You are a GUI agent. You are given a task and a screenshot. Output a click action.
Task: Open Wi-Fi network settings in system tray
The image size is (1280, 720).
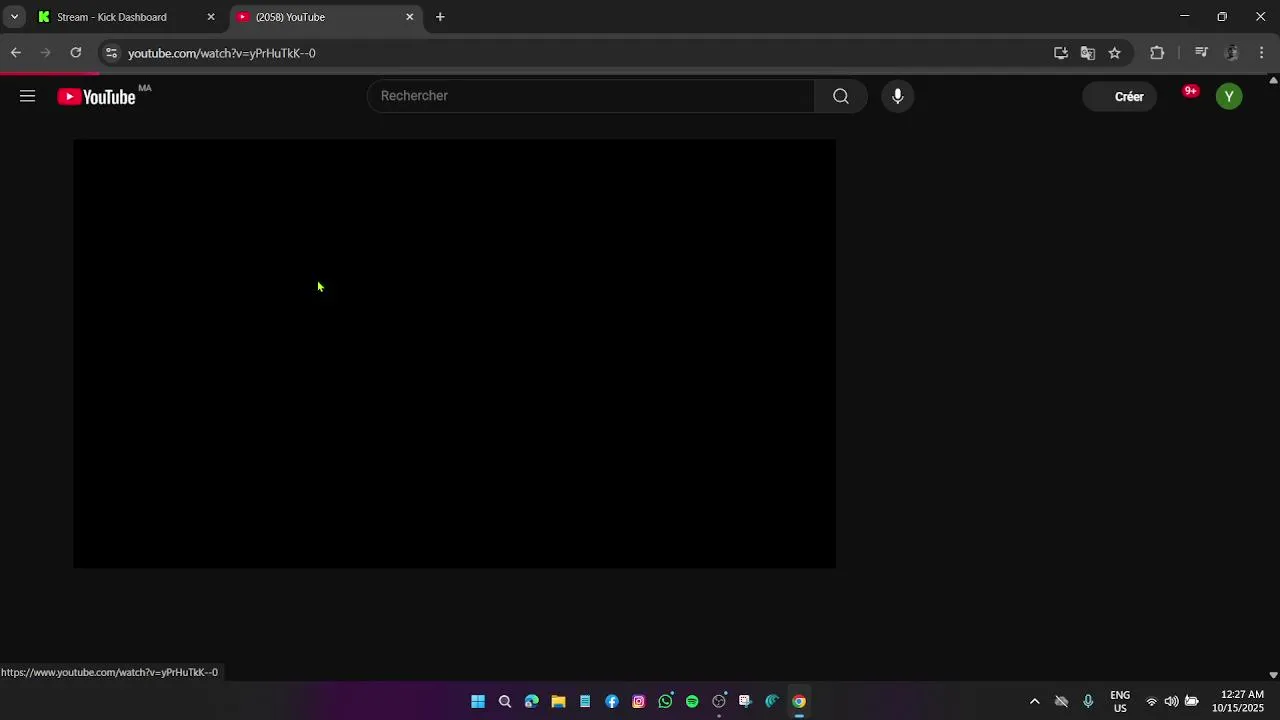click(x=1151, y=701)
